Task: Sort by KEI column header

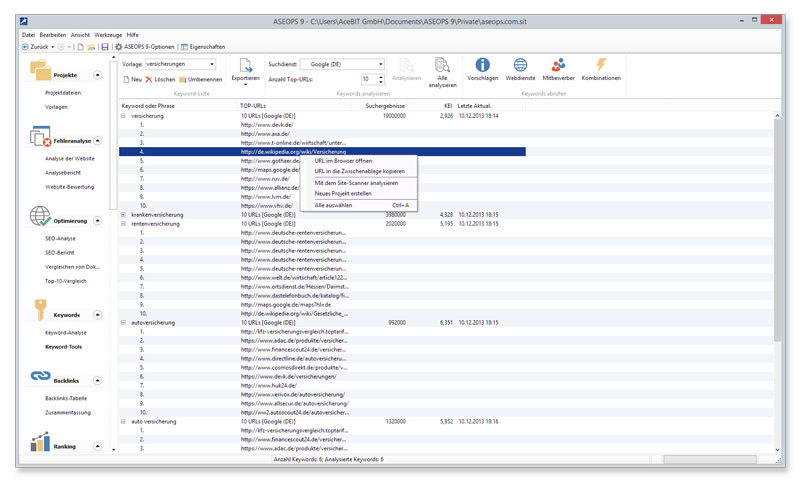Action: (x=448, y=106)
